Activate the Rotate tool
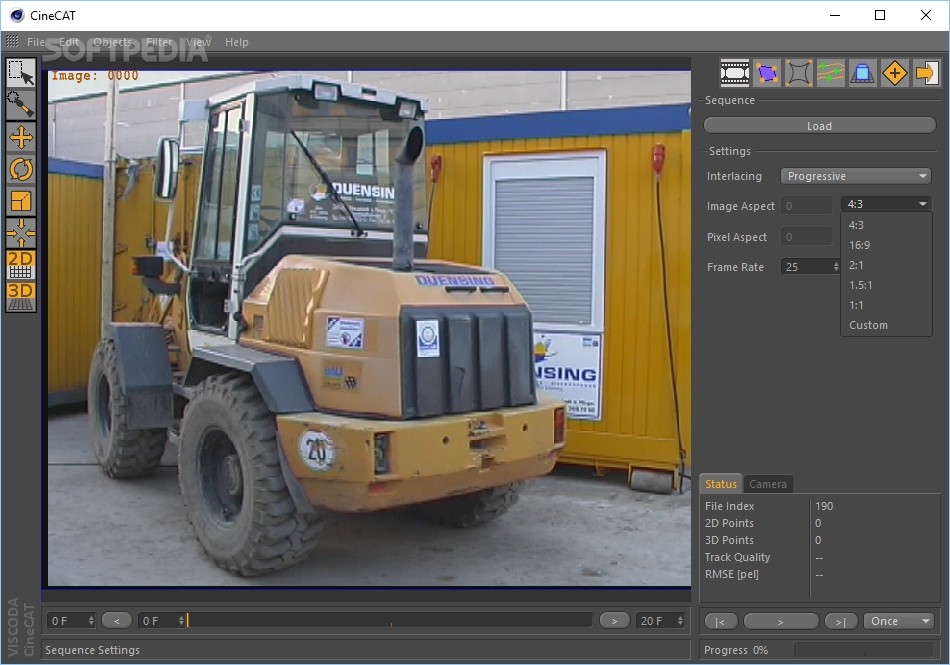Viewport: 950px width, 665px height. click(21, 169)
